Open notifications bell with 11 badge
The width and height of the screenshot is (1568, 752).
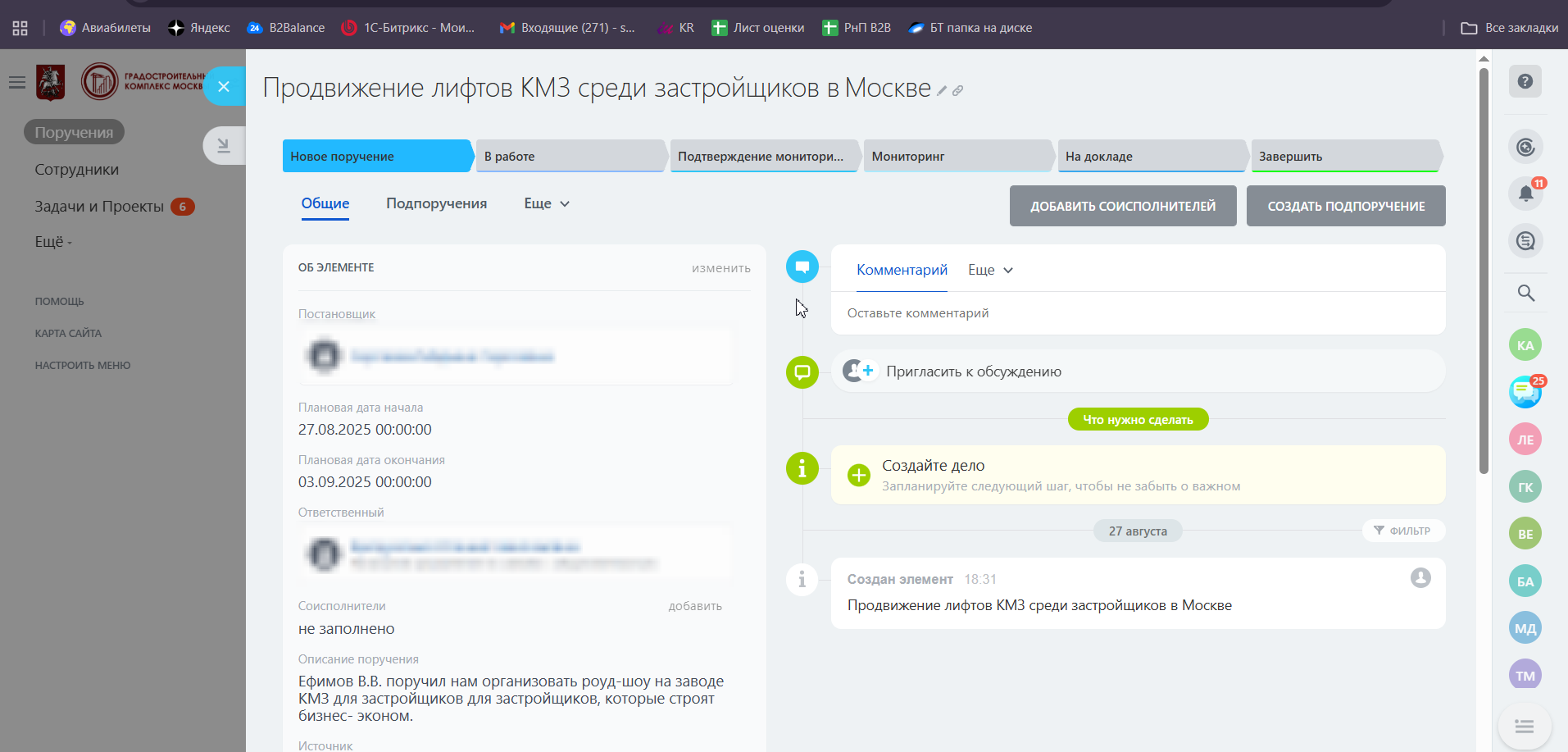pos(1525,194)
